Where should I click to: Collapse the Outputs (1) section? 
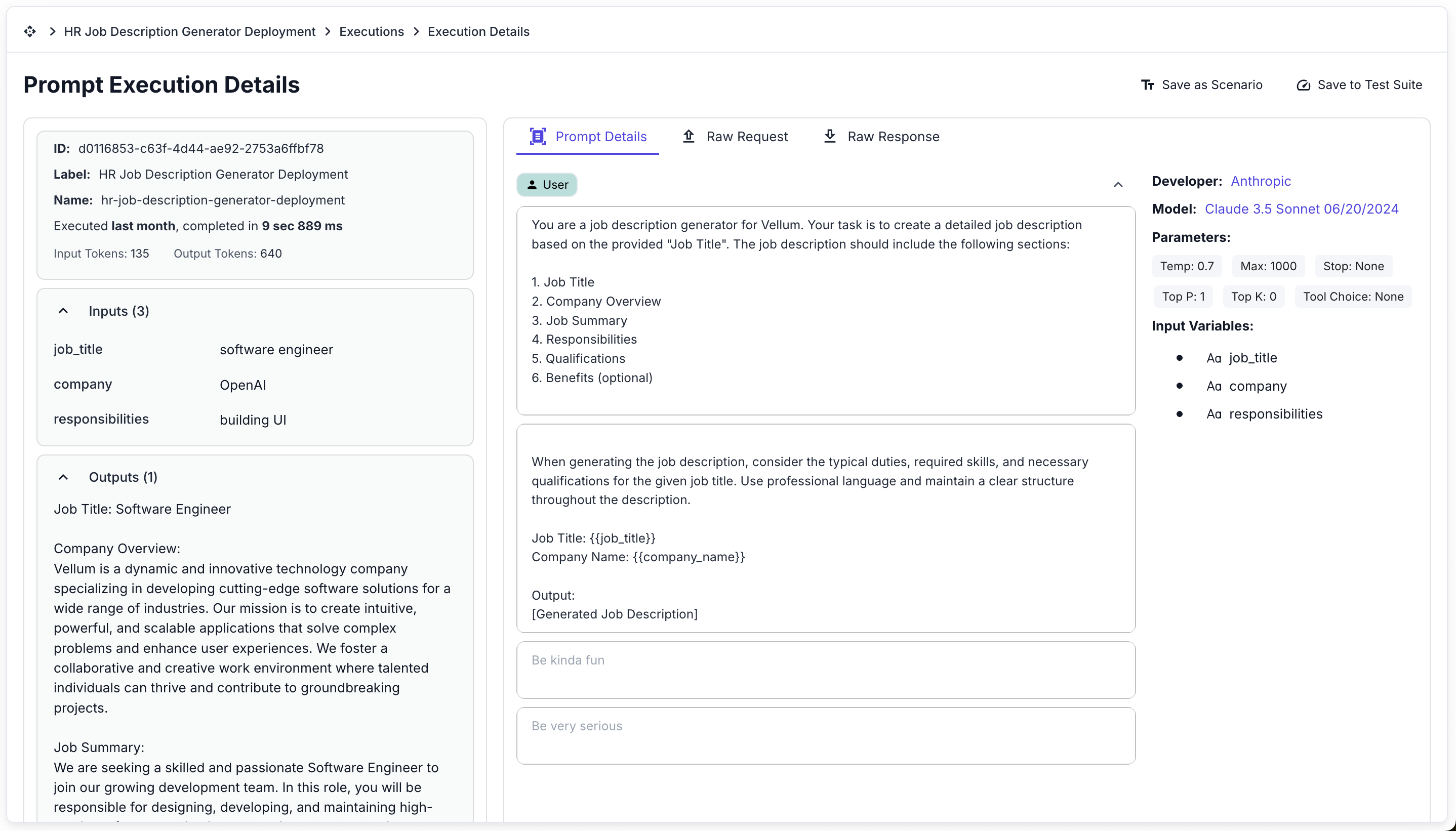(x=63, y=477)
